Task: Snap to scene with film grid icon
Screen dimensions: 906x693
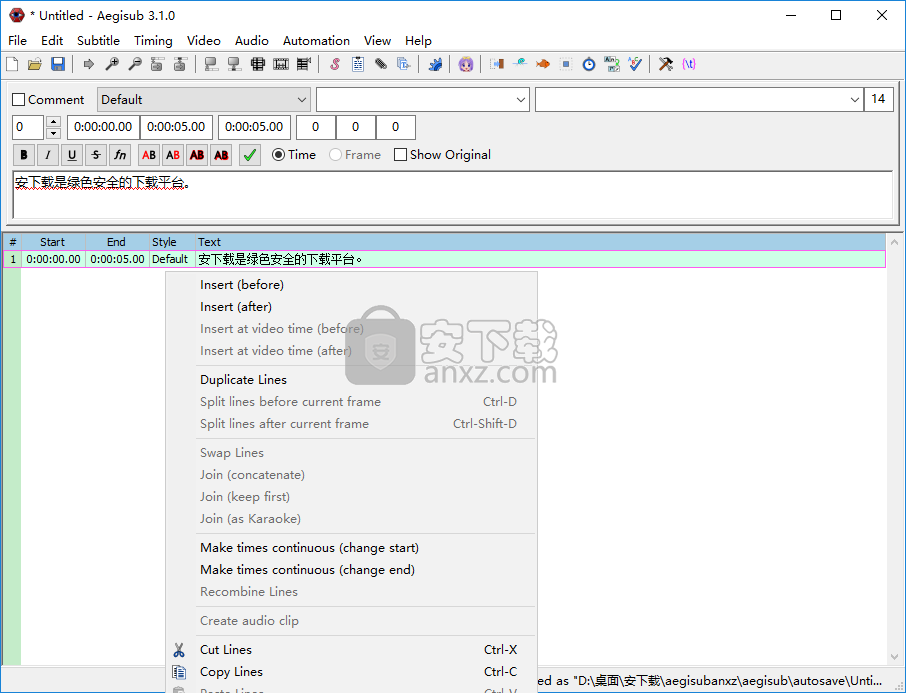Action: tap(281, 64)
